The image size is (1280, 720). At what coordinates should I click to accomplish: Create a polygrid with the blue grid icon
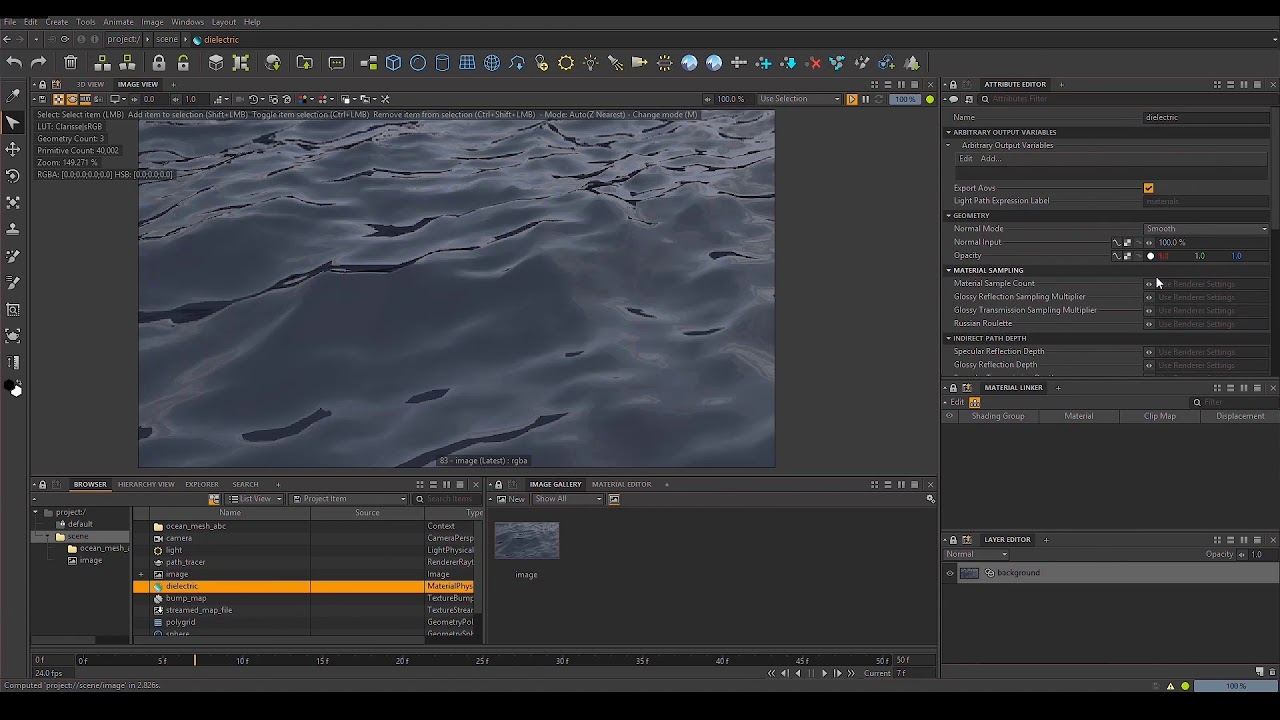tap(467, 63)
